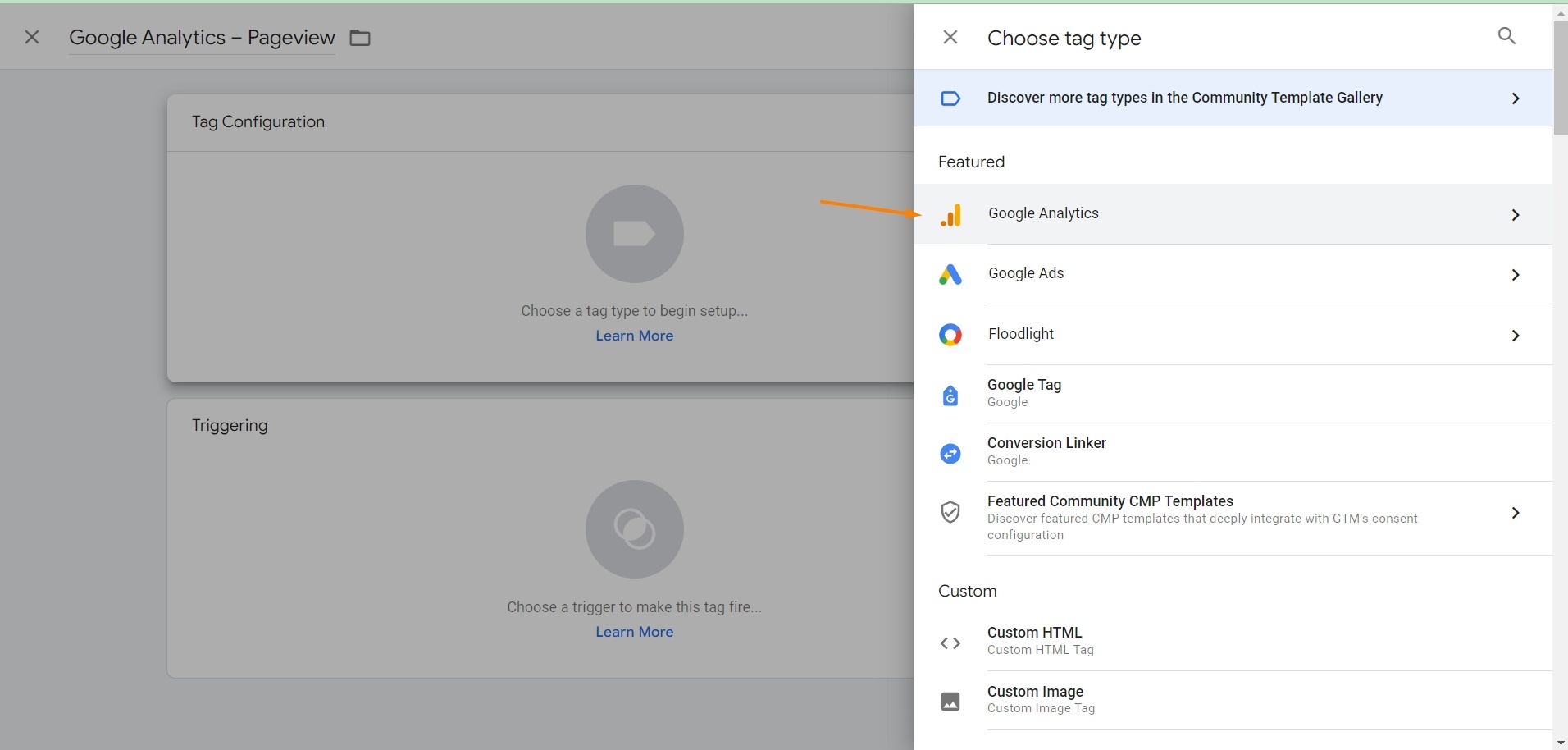Close the tag editor with the X icon
This screenshot has height=750, width=1568.
point(32,37)
